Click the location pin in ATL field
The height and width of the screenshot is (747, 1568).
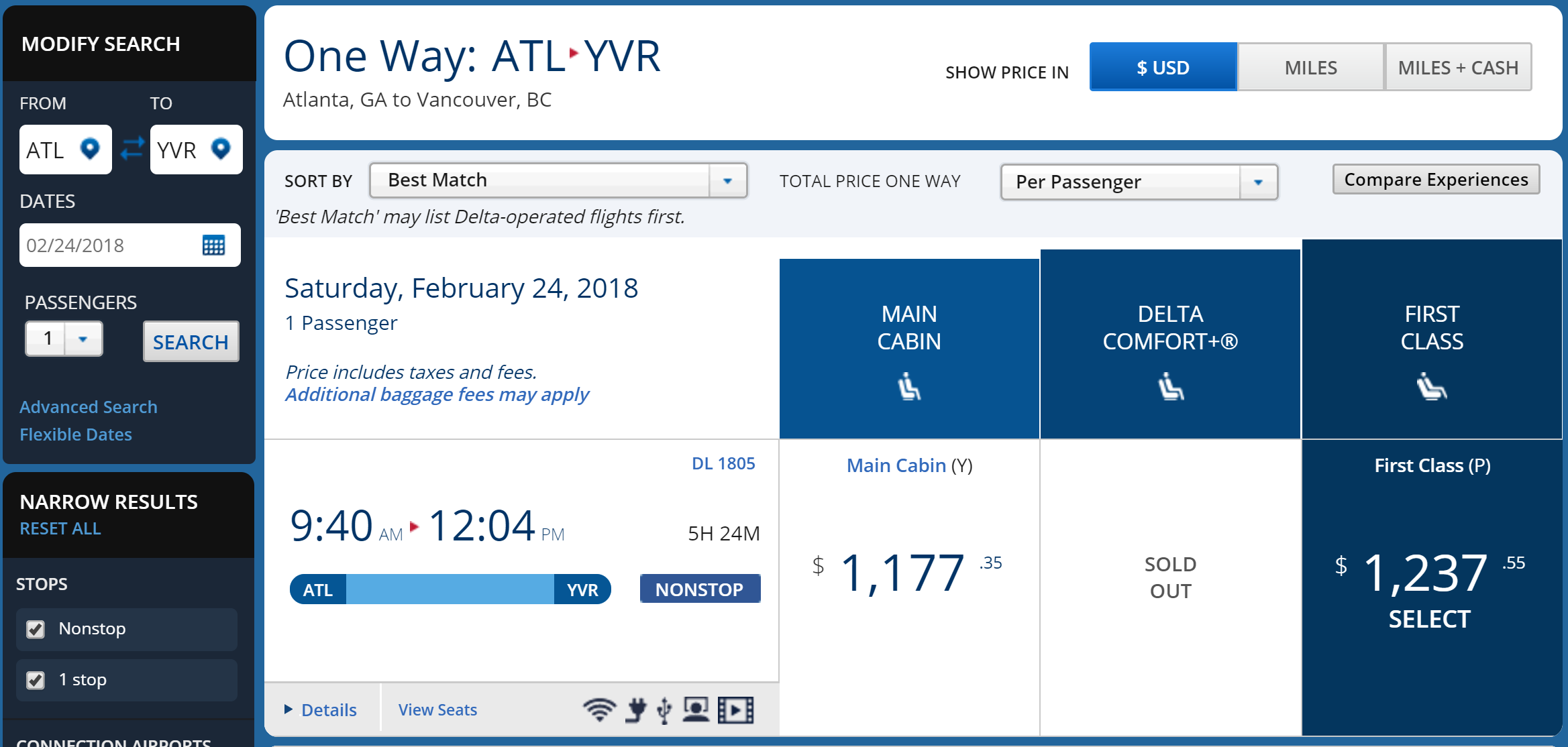pos(90,149)
